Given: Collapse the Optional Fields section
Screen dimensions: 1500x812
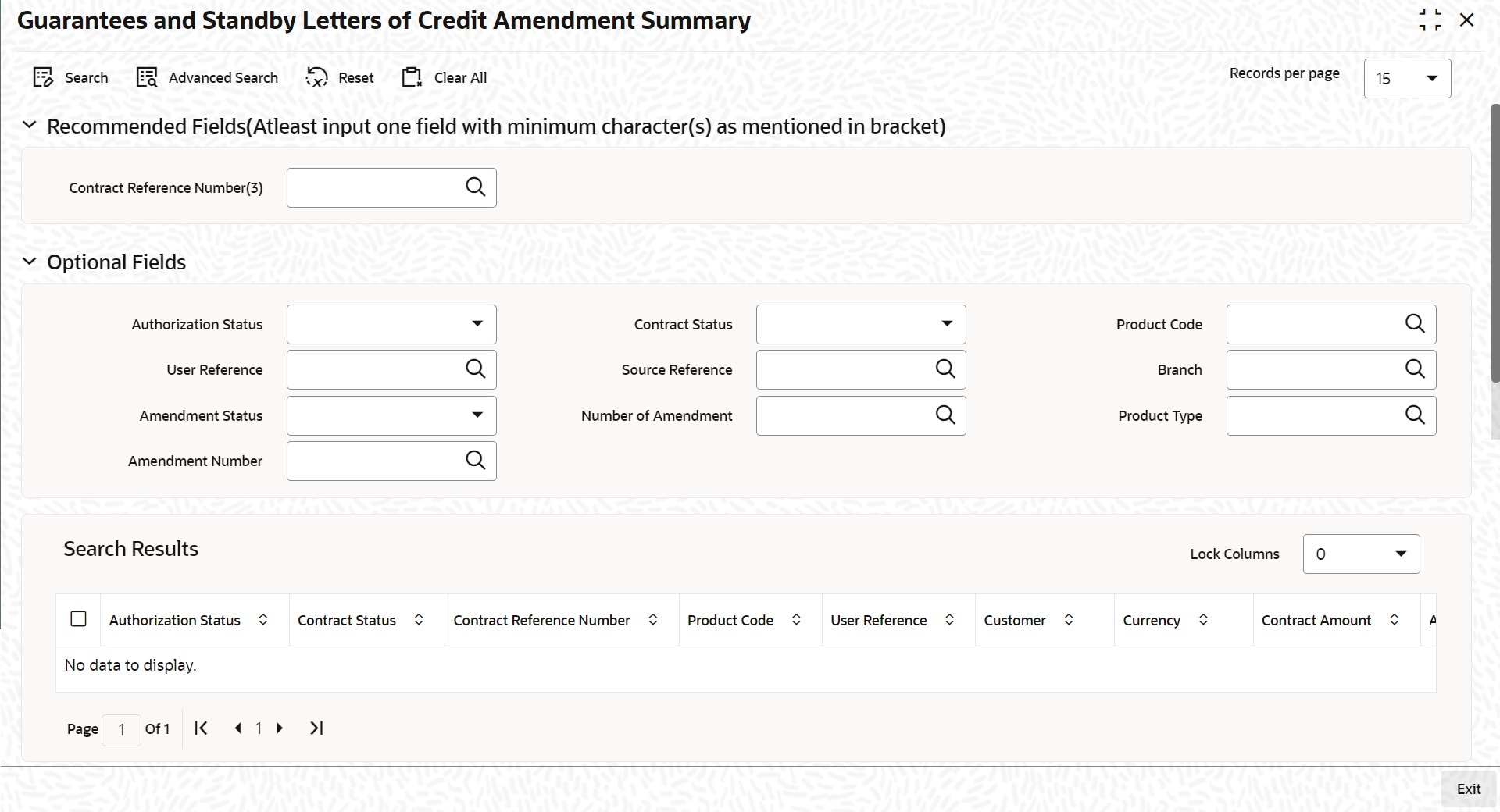Looking at the screenshot, I should (x=30, y=262).
